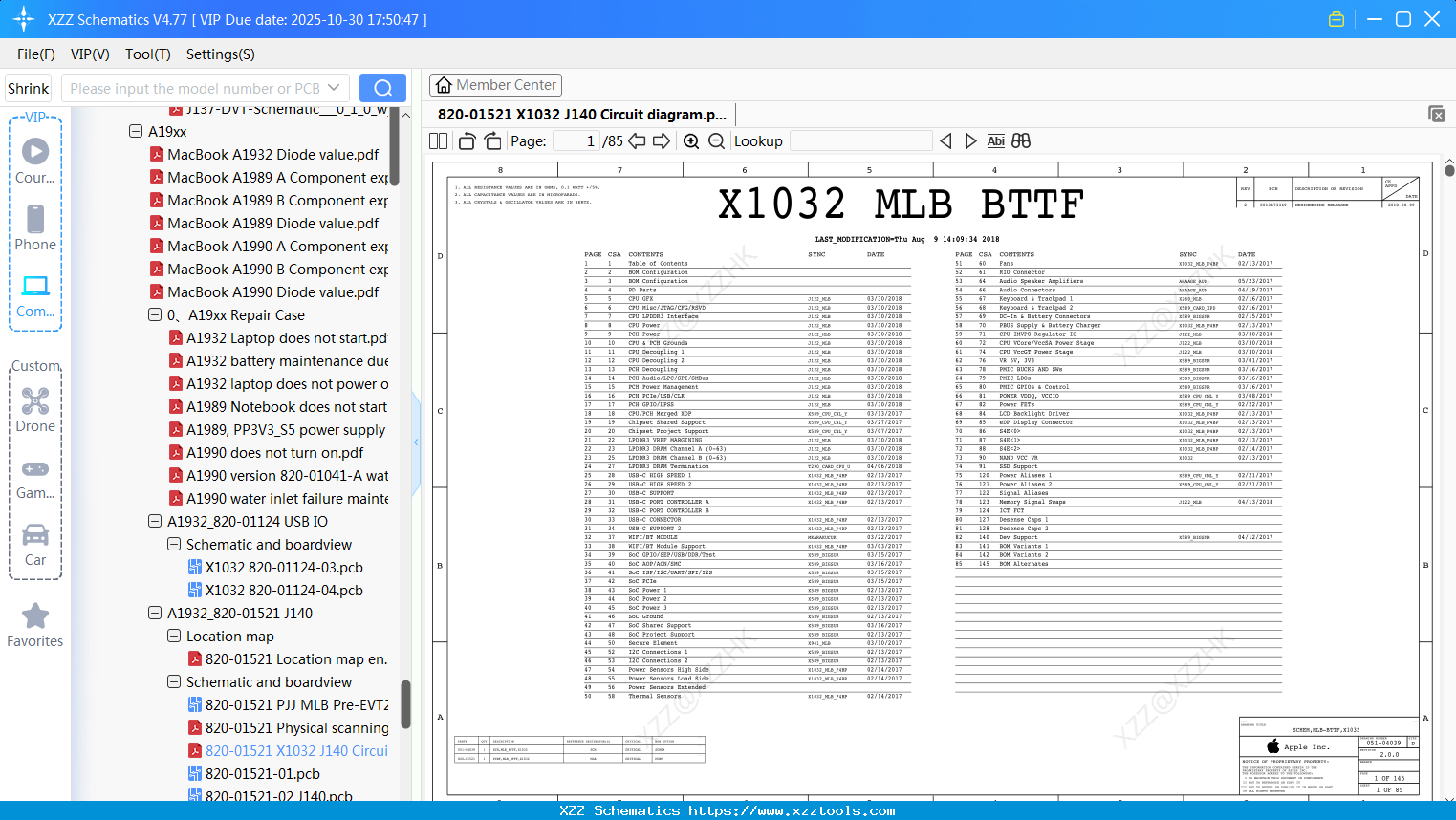The image size is (1456, 820).
Task: Open A1989, PP3V3_S5 power supply case
Action: 277,429
